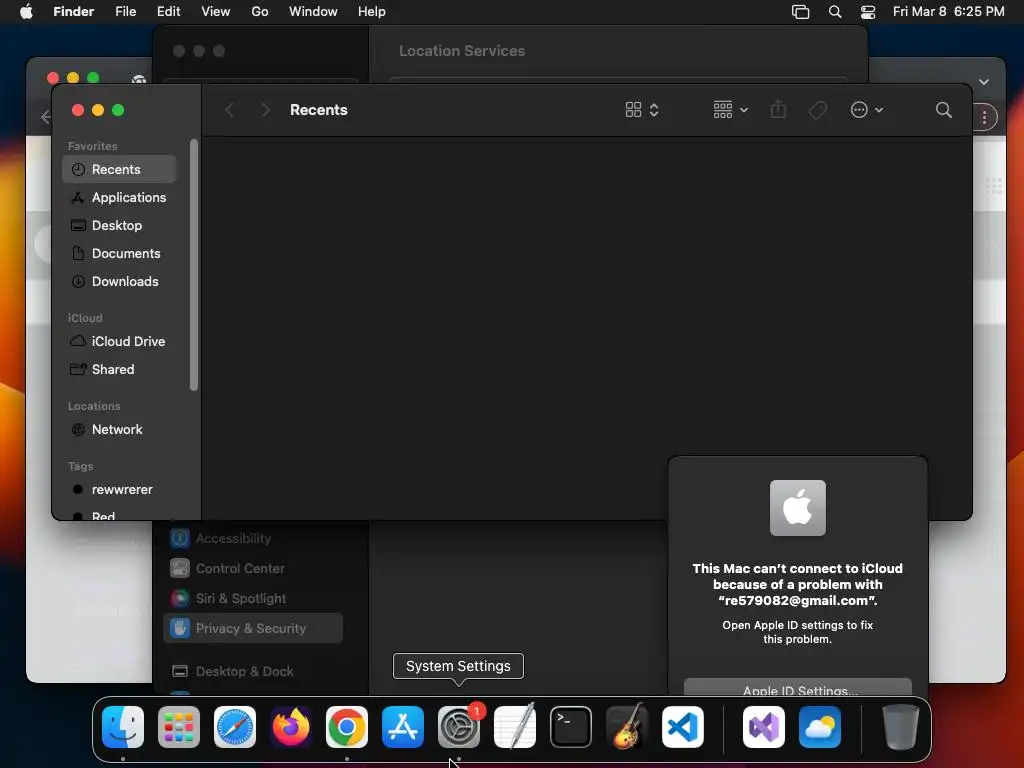This screenshot has height=768, width=1024.
Task: Open the App Store Dock icon
Action: point(403,727)
